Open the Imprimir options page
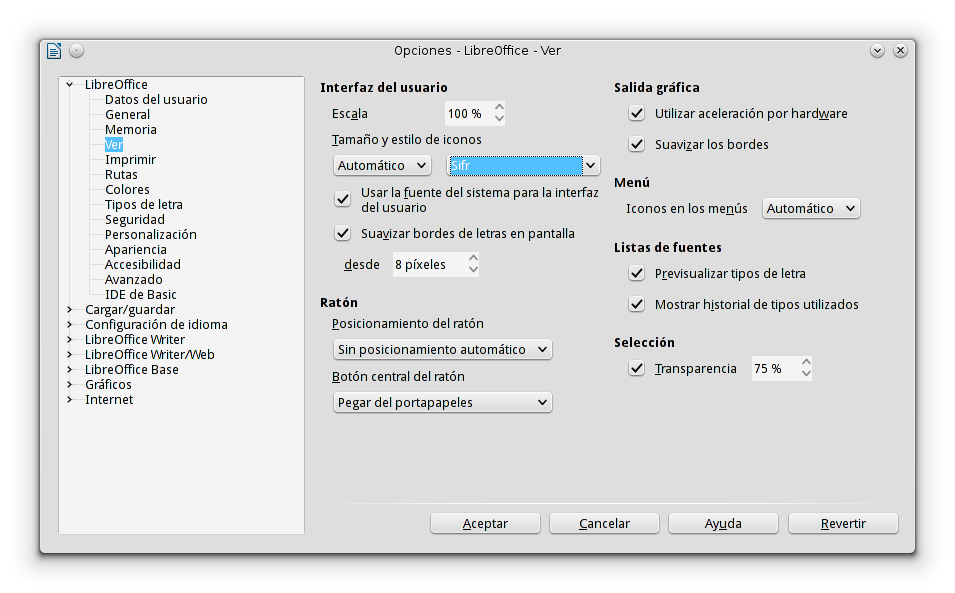Viewport: 955px width, 593px height. 130,160
